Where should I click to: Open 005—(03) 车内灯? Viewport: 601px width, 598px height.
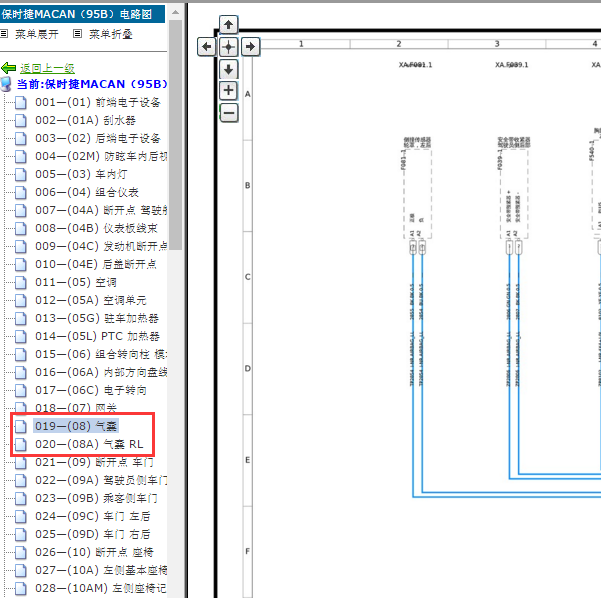[80, 174]
